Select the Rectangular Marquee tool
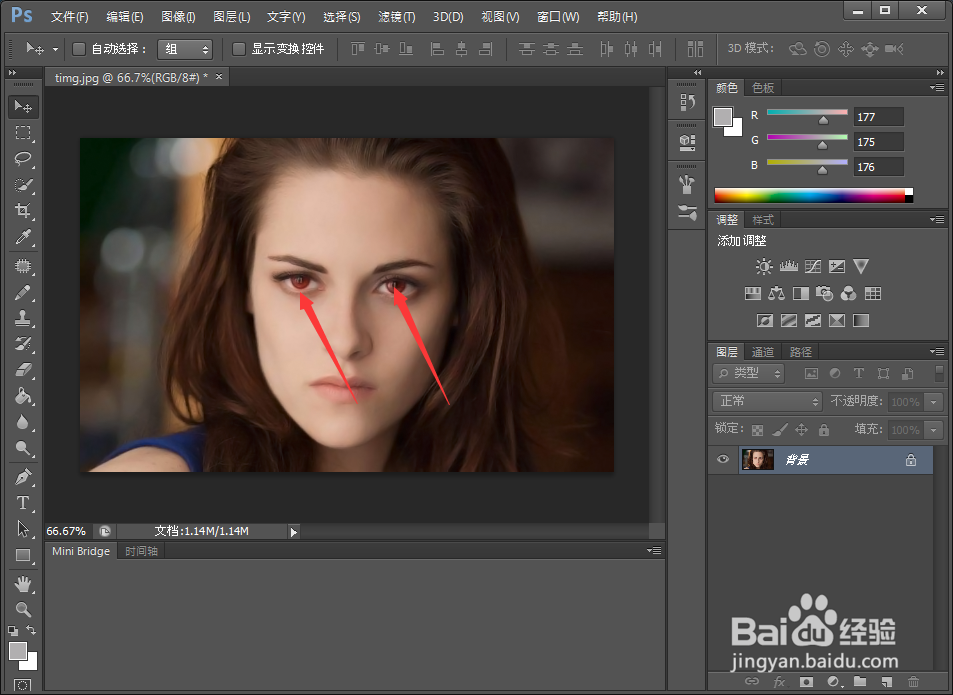The width and height of the screenshot is (953, 695). click(23, 133)
